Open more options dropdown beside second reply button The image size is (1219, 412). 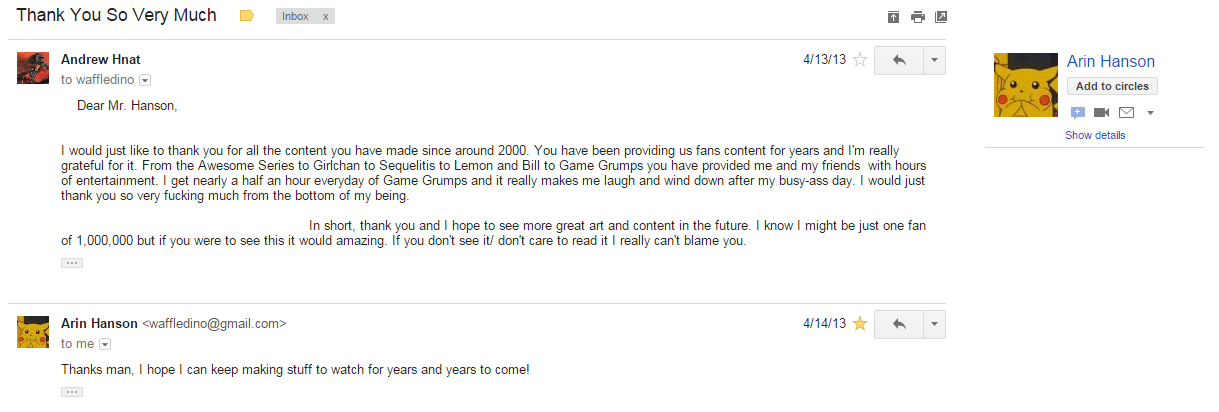[x=934, y=325]
